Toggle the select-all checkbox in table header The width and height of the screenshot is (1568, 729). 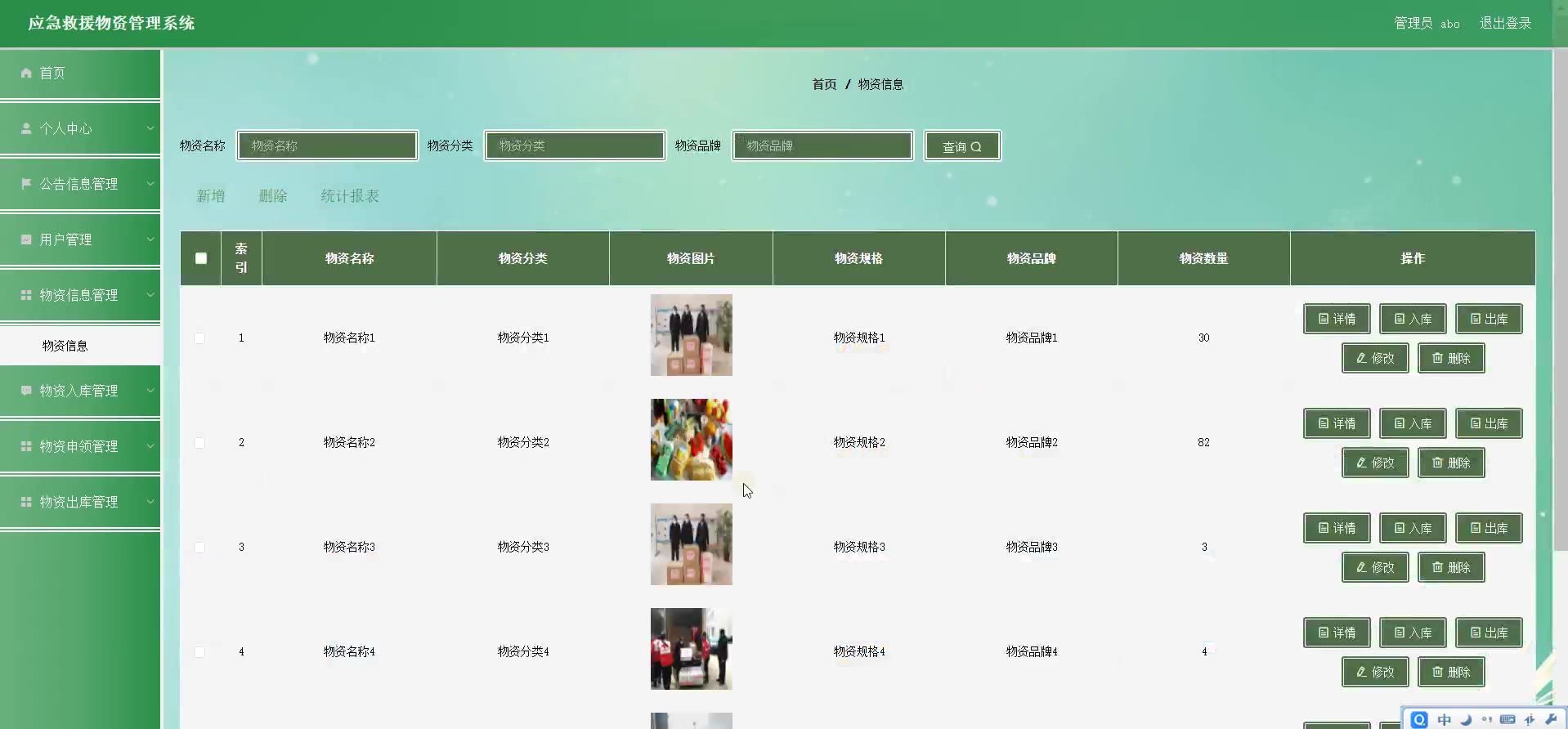[201, 258]
